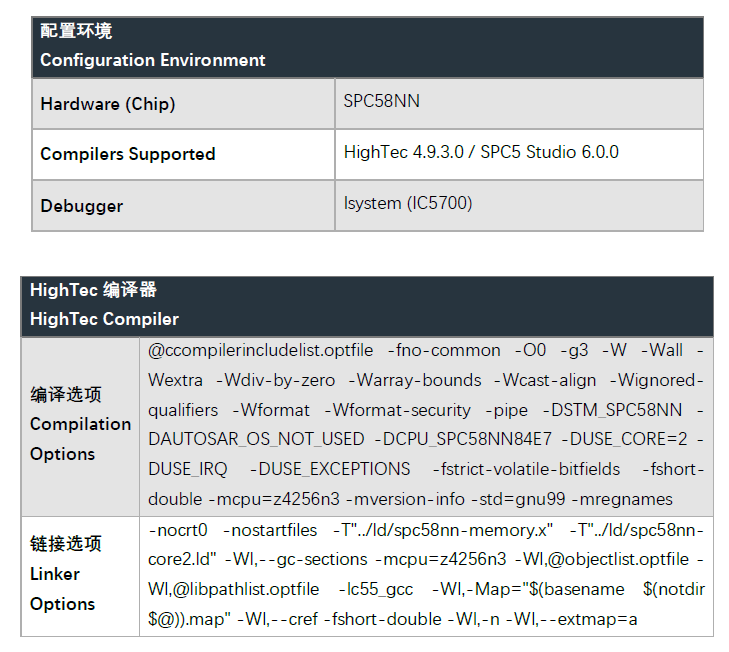Viewport: 729px width, 652px height.
Task: Click the 'Configuration Environment' table header
Action: click(x=367, y=47)
